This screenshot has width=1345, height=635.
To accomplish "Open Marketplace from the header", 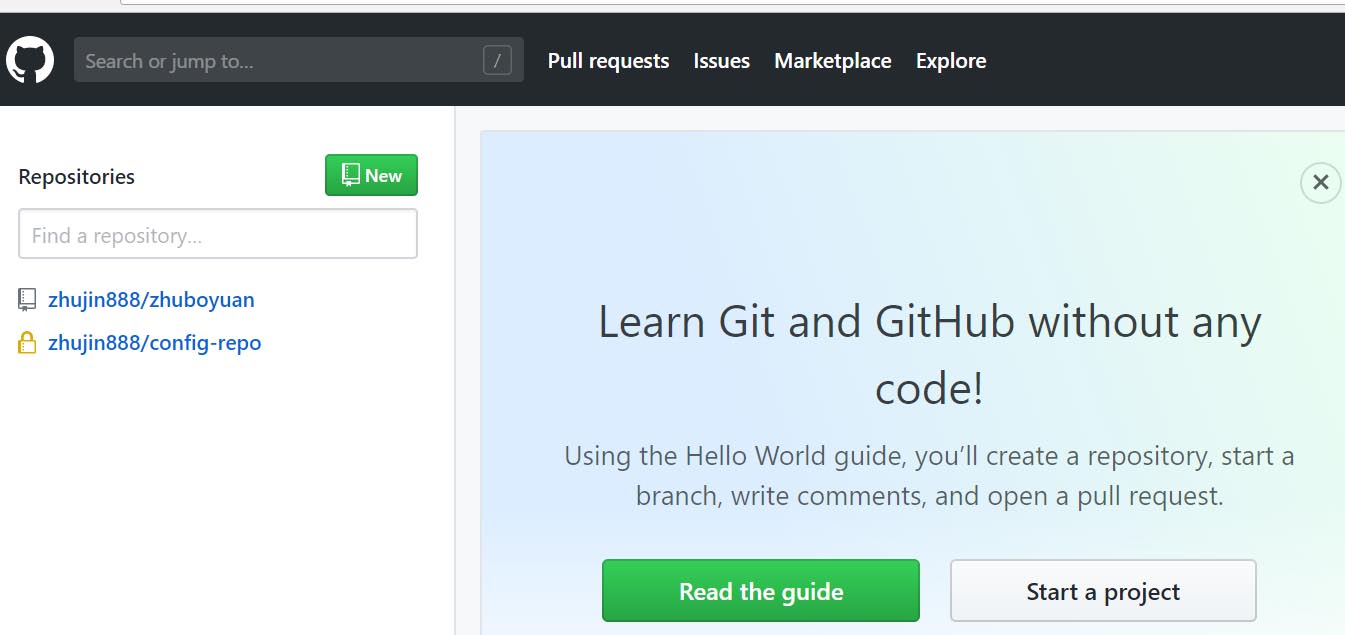I will pyautogui.click(x=833, y=61).
